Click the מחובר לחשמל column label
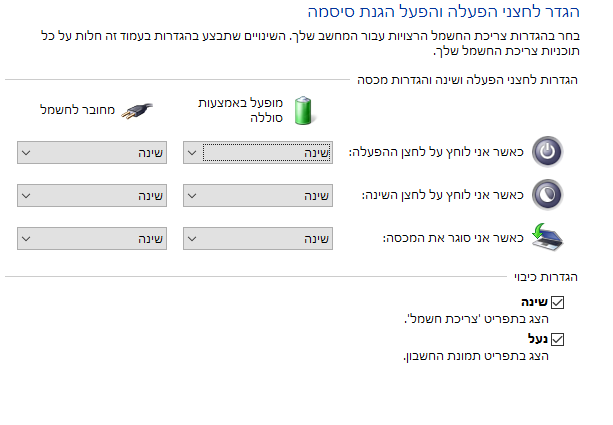This screenshot has width=613, height=425. (77, 110)
